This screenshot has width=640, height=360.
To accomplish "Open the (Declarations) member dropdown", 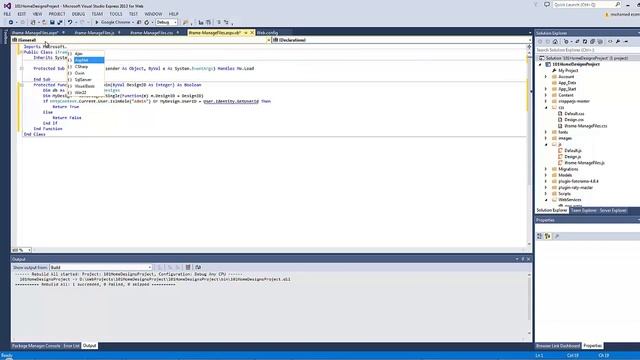I will click(402, 40).
